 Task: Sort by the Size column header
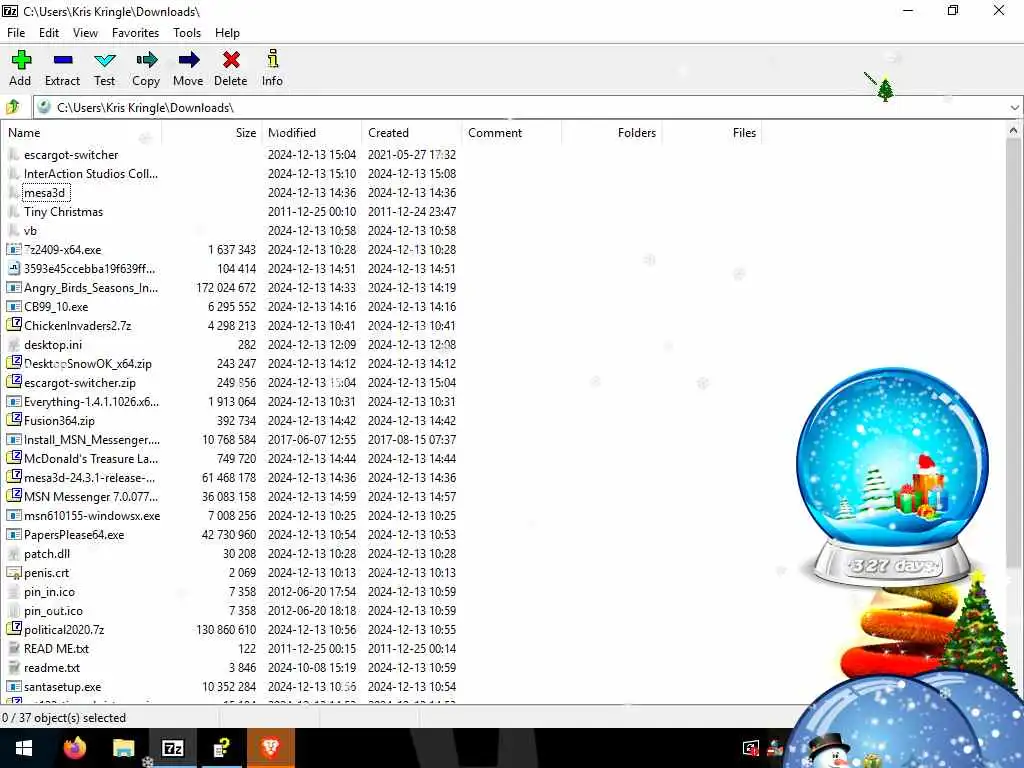pyautogui.click(x=212, y=133)
